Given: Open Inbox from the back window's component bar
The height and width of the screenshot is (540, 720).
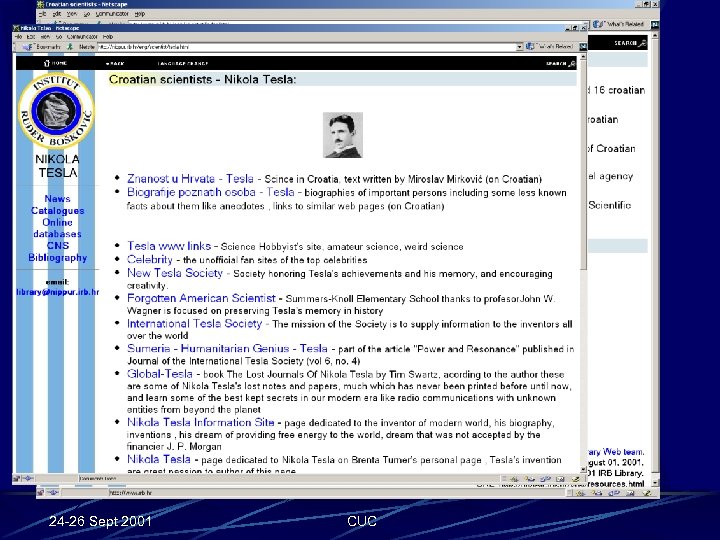Looking at the screenshot, I should [x=598, y=493].
